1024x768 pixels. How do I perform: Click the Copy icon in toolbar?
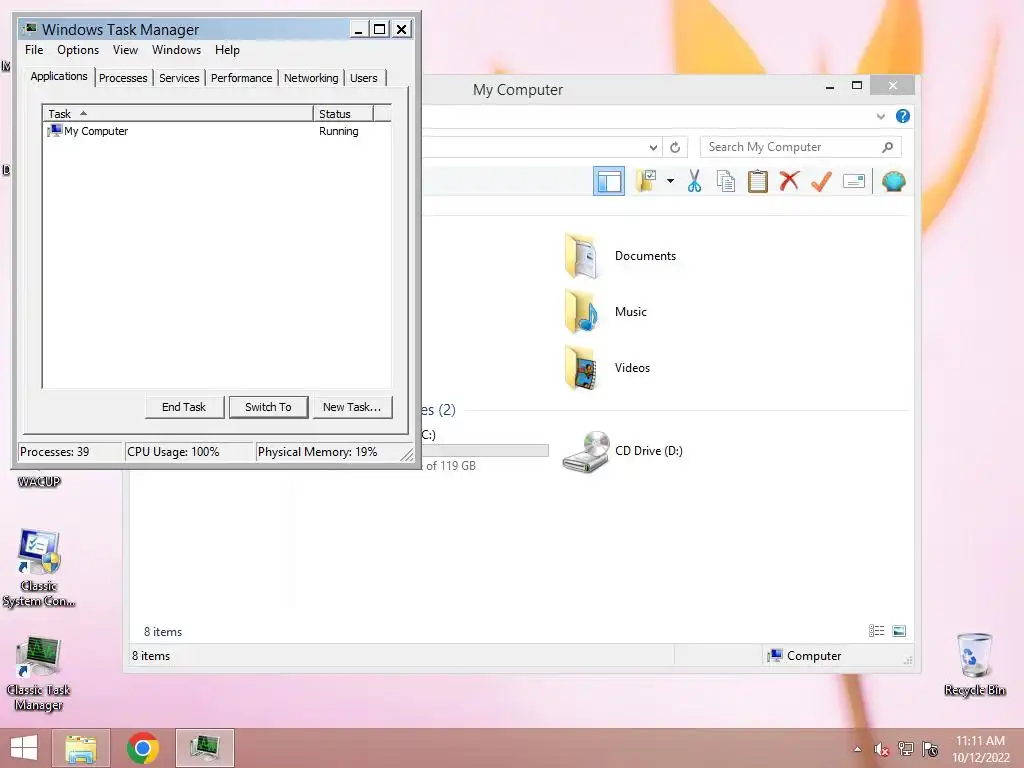pos(726,182)
